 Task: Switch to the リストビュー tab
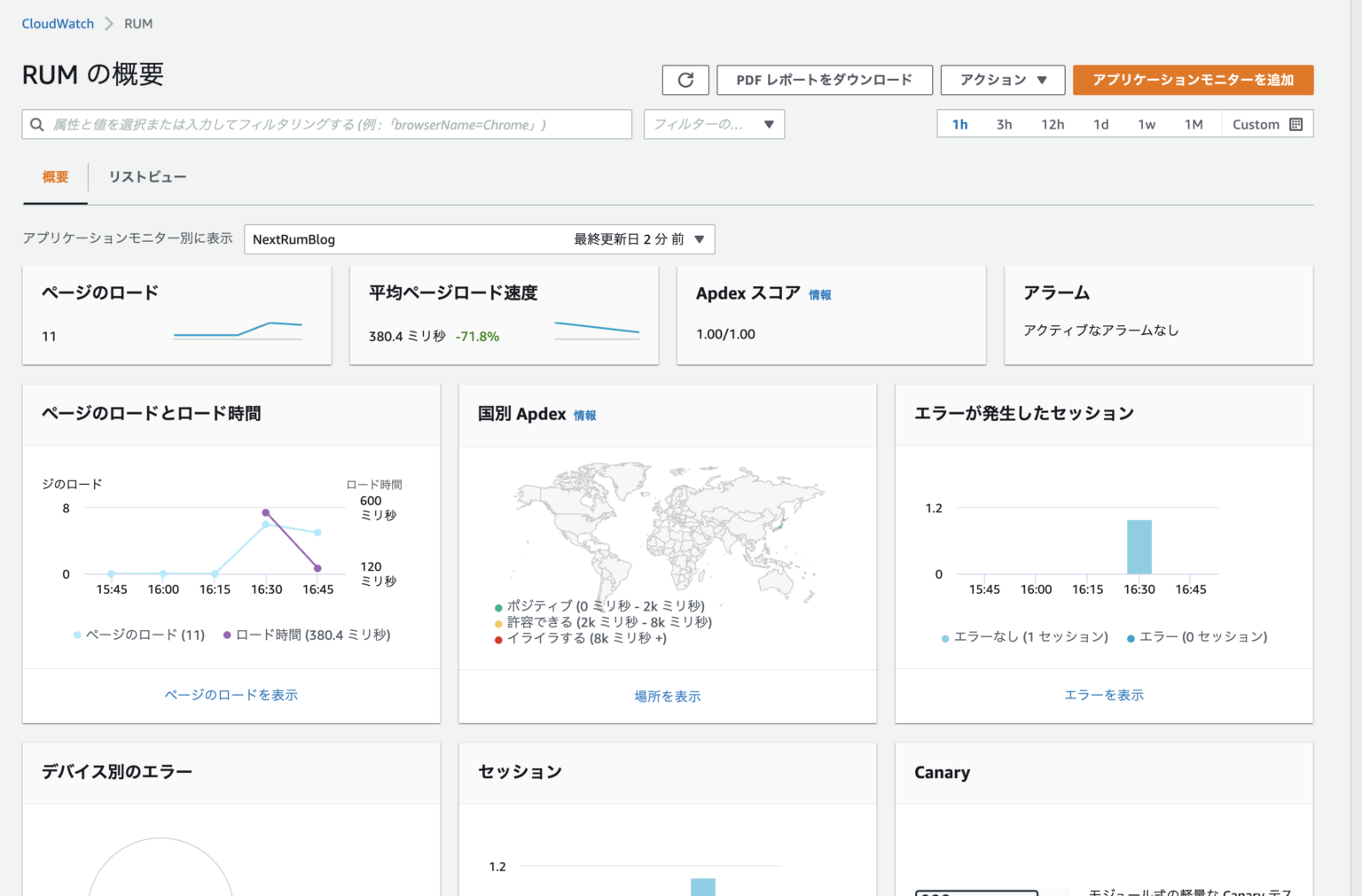(147, 176)
